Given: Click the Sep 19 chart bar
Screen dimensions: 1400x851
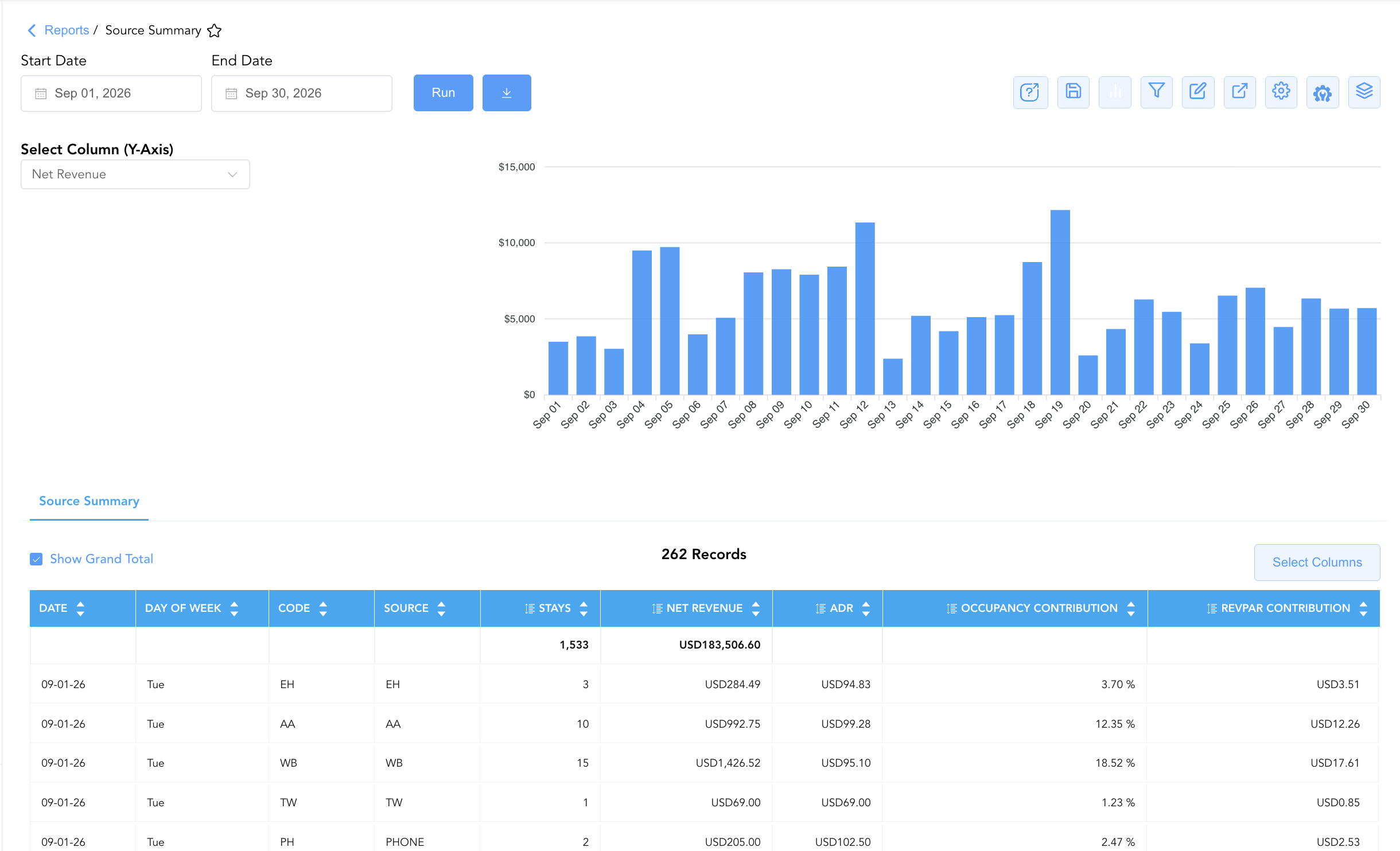Looking at the screenshot, I should 1060,302.
